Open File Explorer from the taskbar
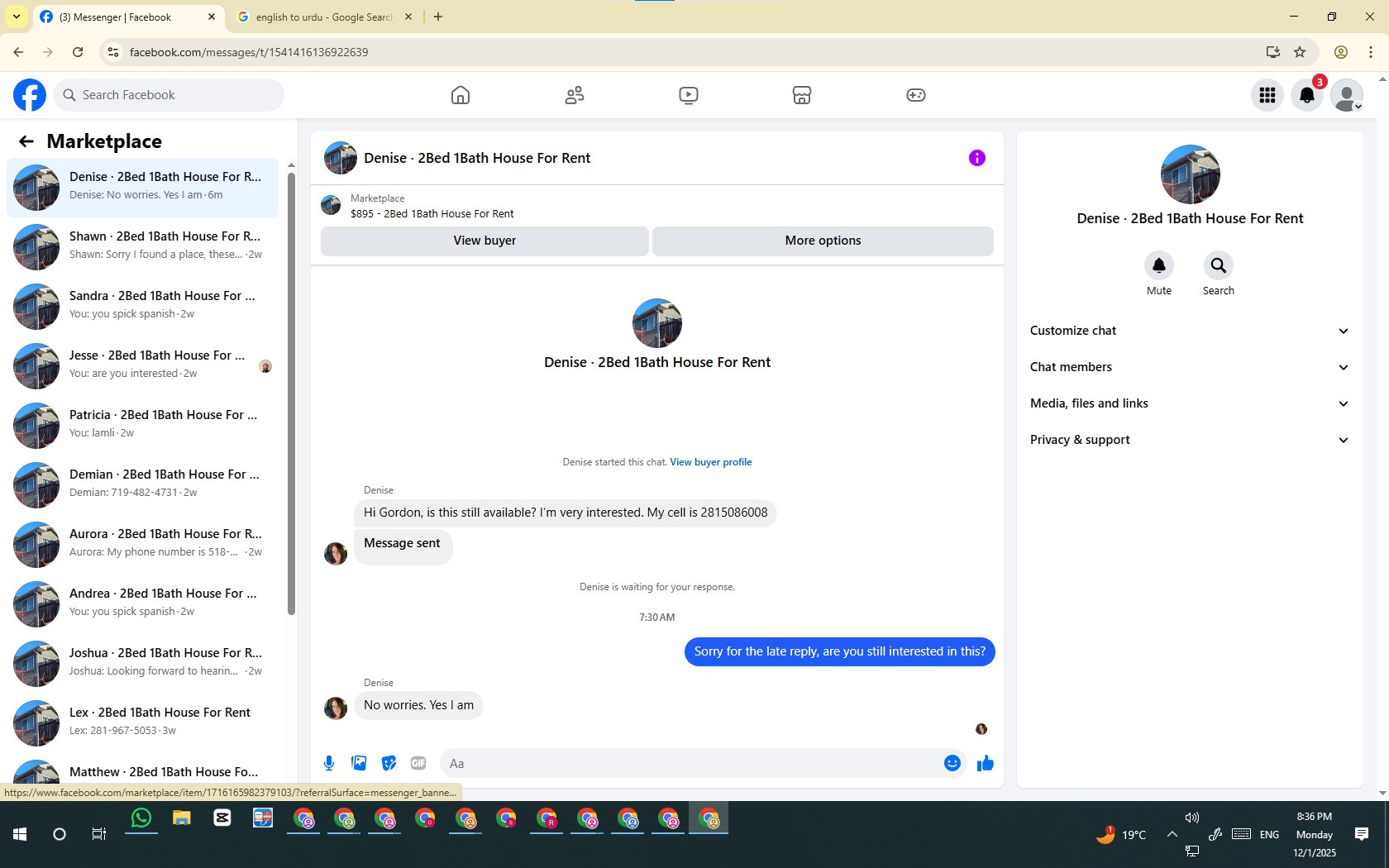 [x=182, y=819]
